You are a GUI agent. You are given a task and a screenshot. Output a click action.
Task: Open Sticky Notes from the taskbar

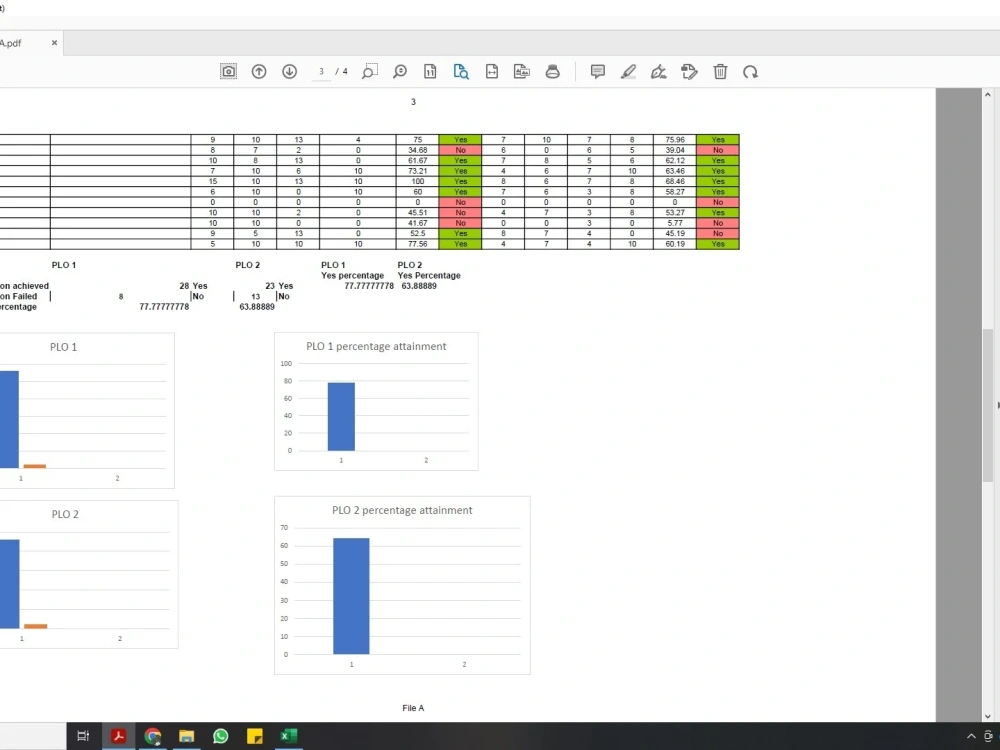254,736
